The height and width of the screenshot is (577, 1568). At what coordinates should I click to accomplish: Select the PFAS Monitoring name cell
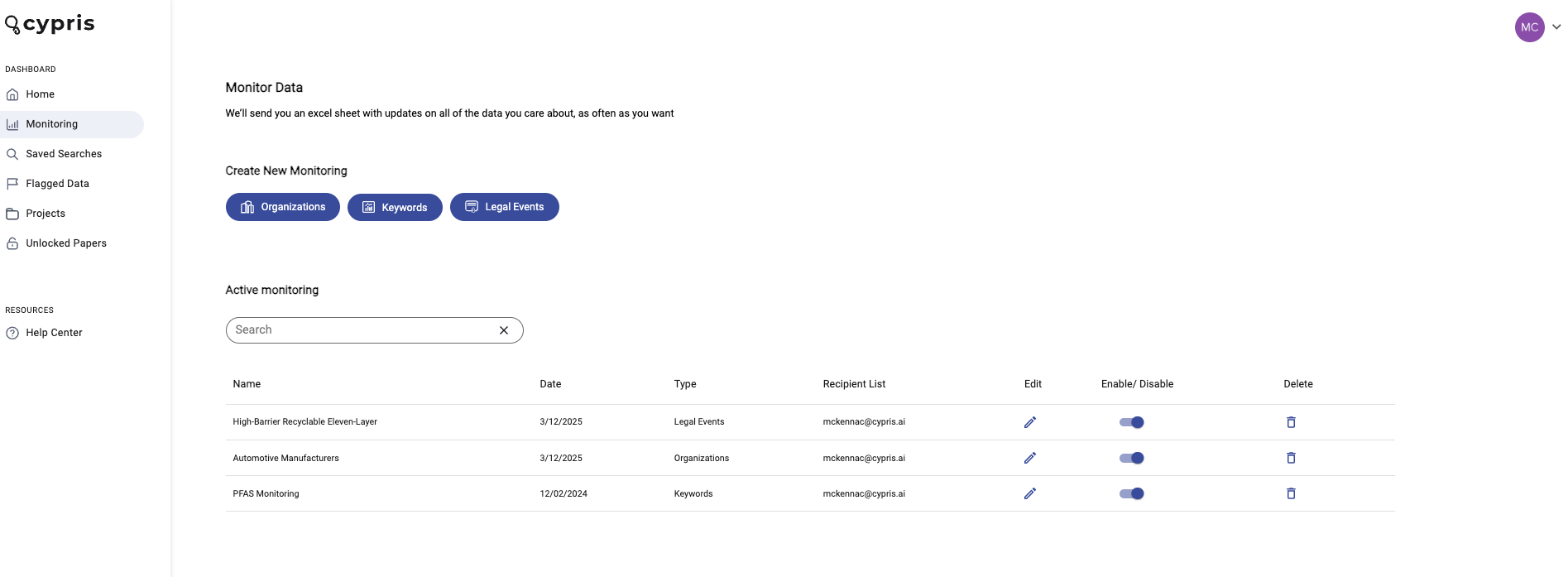coord(266,493)
